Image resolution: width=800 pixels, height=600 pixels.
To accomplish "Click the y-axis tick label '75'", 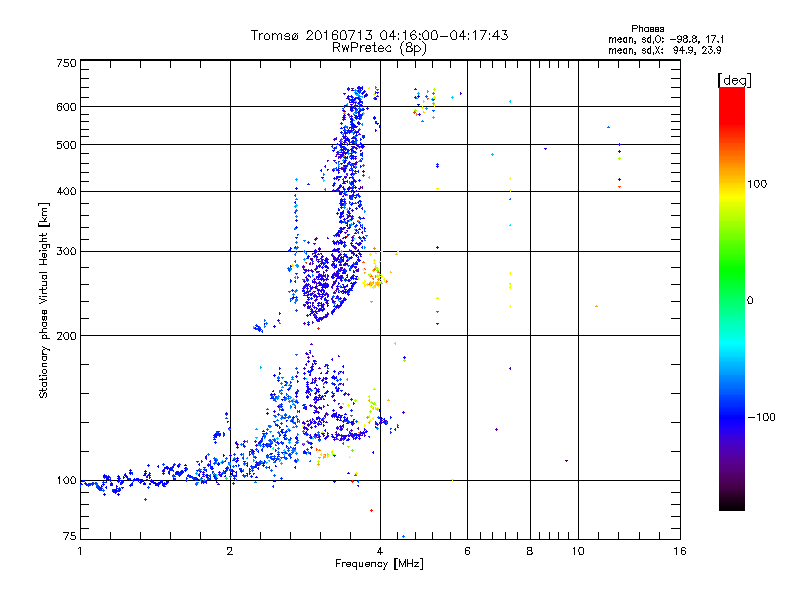I will coord(70,536).
